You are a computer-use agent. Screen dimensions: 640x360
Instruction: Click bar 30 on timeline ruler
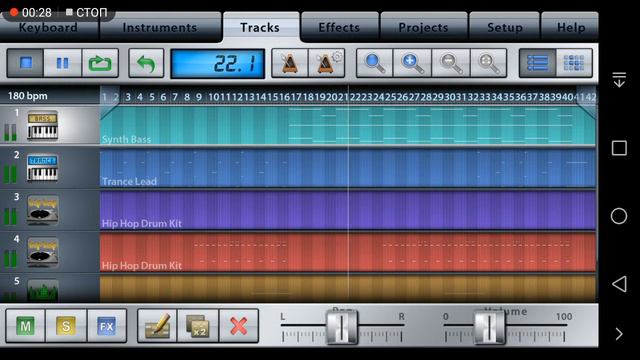pyautogui.click(x=449, y=97)
